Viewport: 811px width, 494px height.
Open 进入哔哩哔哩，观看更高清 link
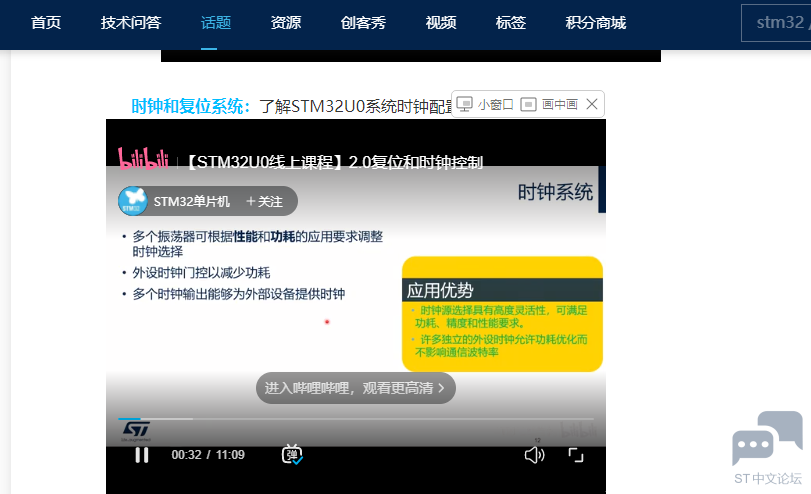click(355, 388)
